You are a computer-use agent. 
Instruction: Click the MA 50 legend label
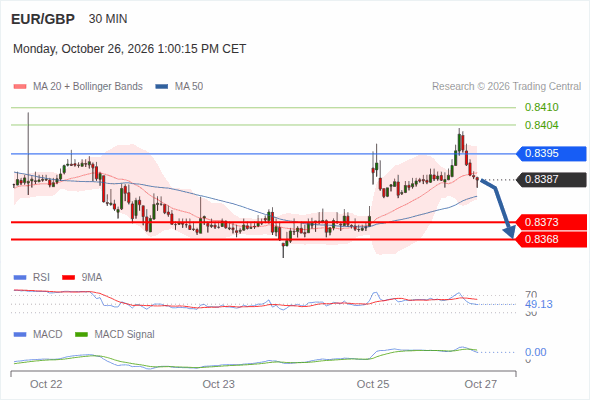coord(189,87)
